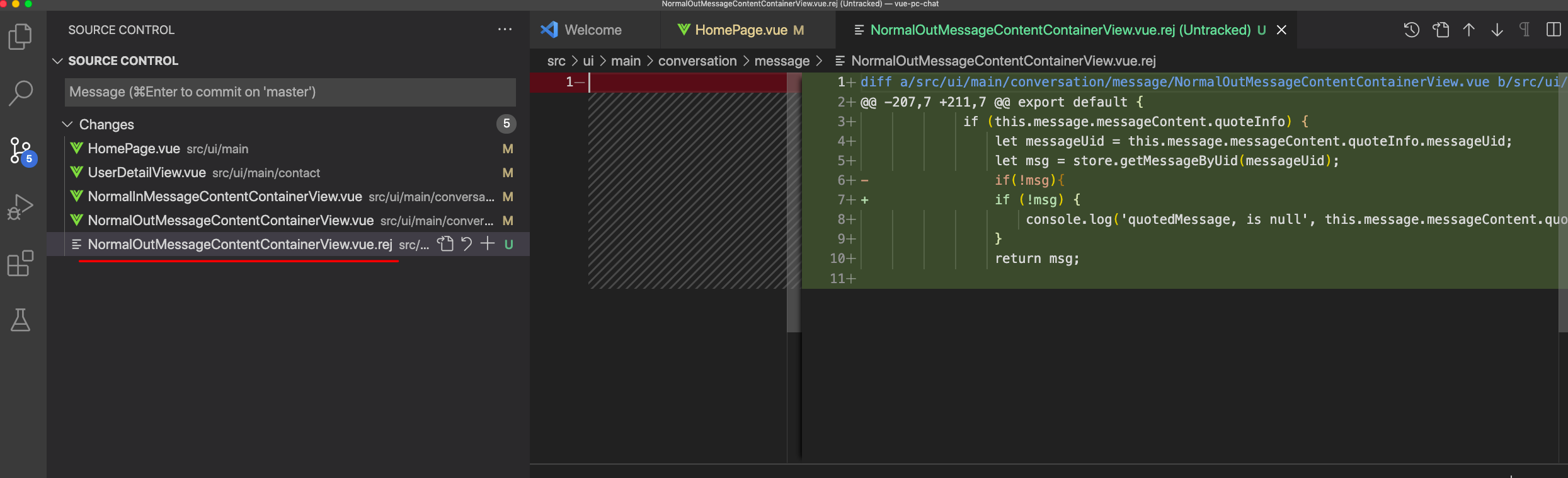Click breadcrumb segment 'src'

[x=556, y=61]
